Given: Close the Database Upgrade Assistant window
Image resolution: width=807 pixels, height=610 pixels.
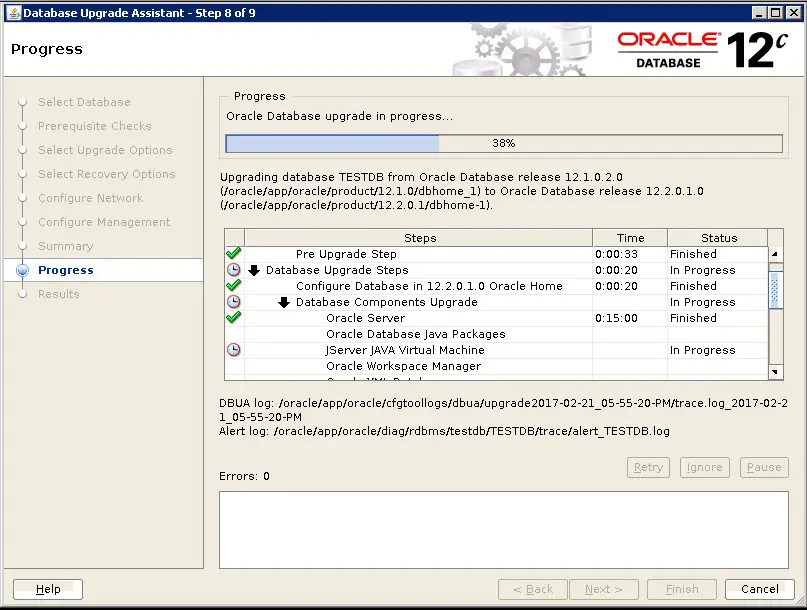Looking at the screenshot, I should [x=794, y=13].
